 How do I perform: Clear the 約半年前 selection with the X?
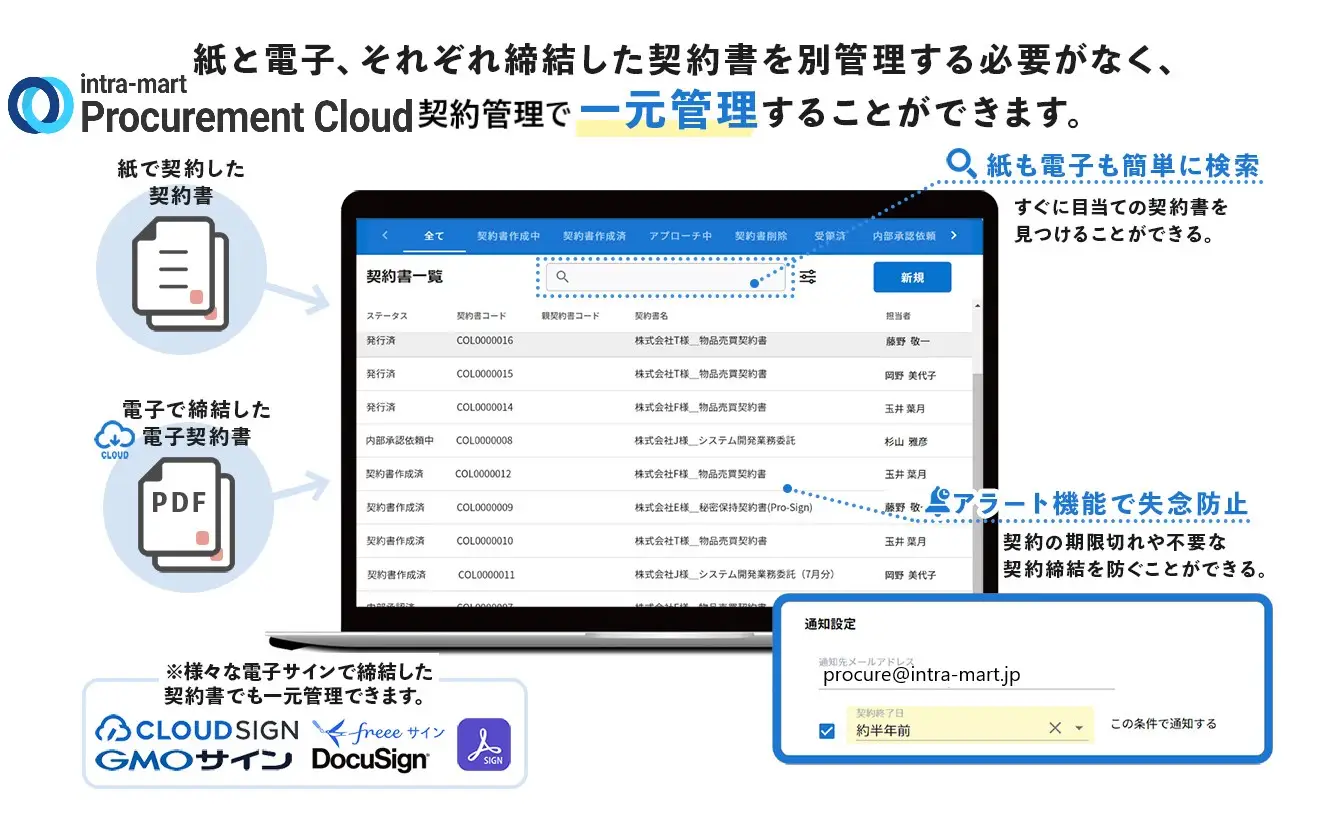tap(1055, 728)
